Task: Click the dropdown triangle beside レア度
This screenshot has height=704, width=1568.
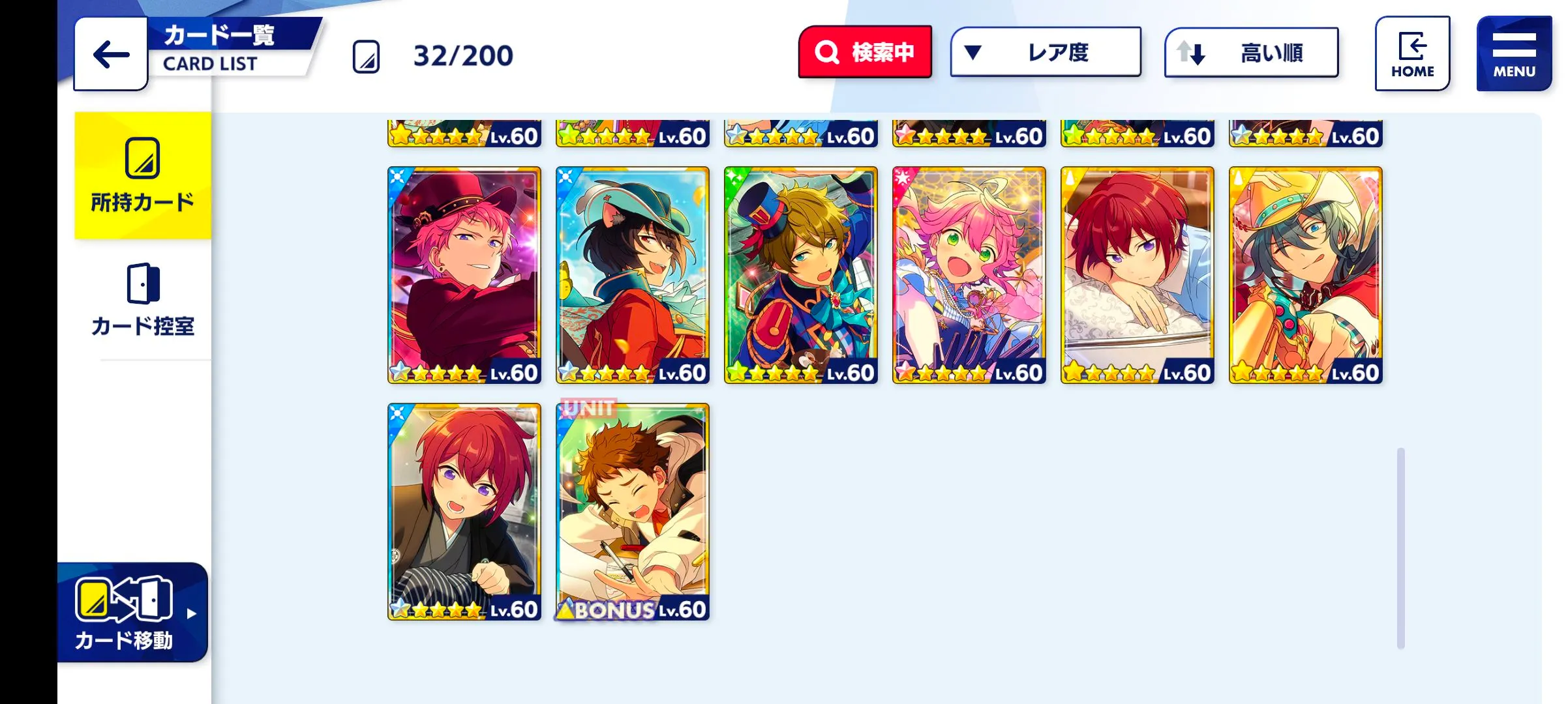Action: point(972,52)
